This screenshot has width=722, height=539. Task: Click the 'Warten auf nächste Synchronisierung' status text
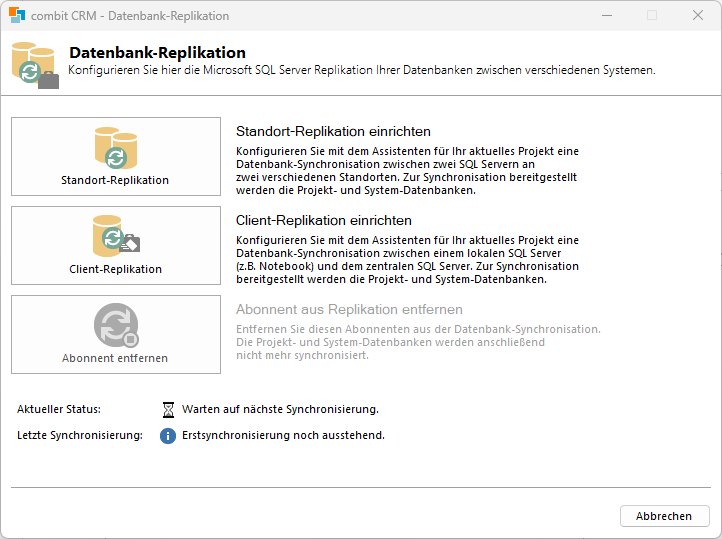280,409
